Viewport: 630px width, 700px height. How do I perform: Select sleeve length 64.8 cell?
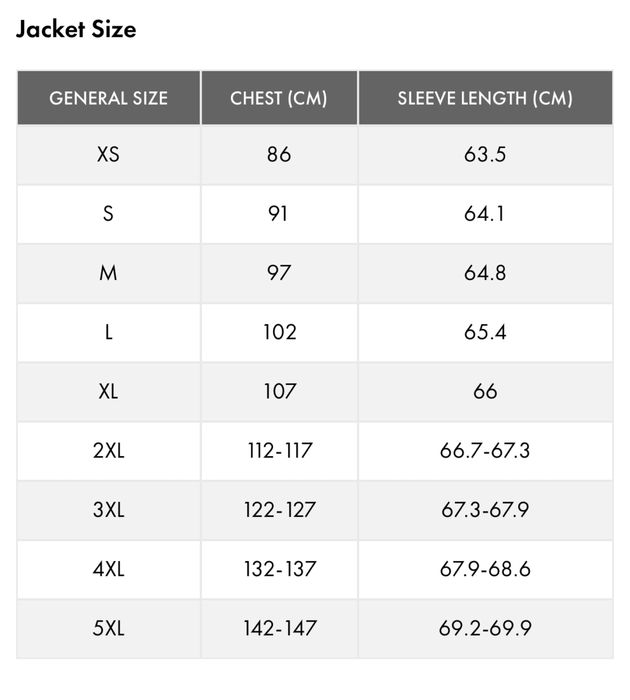coord(485,273)
